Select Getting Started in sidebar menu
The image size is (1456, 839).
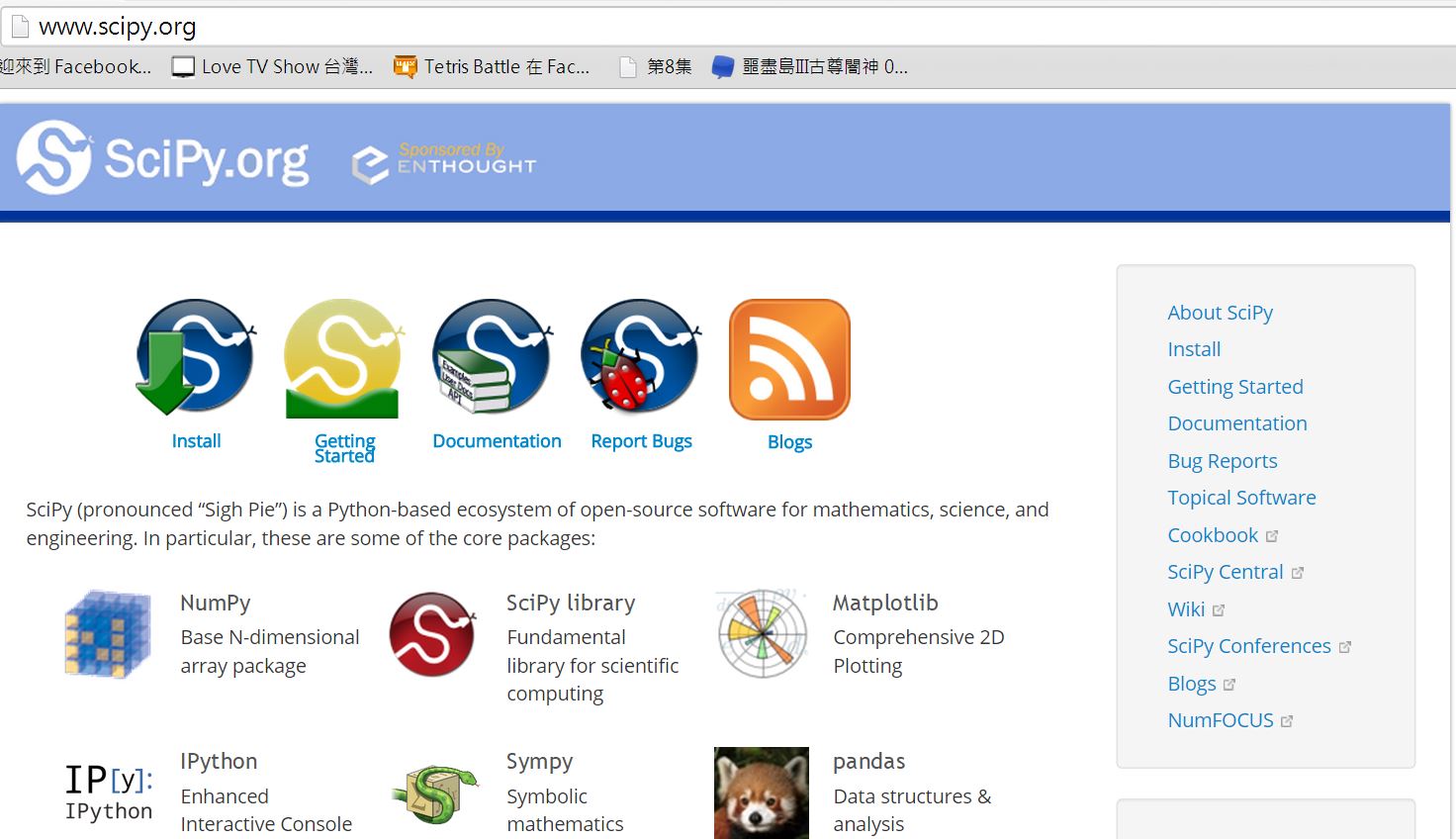click(x=1235, y=387)
